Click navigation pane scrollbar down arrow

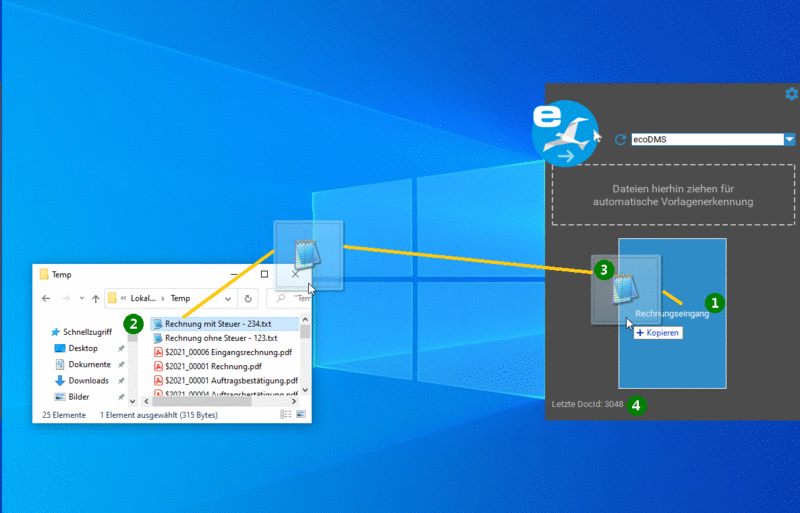point(133,401)
